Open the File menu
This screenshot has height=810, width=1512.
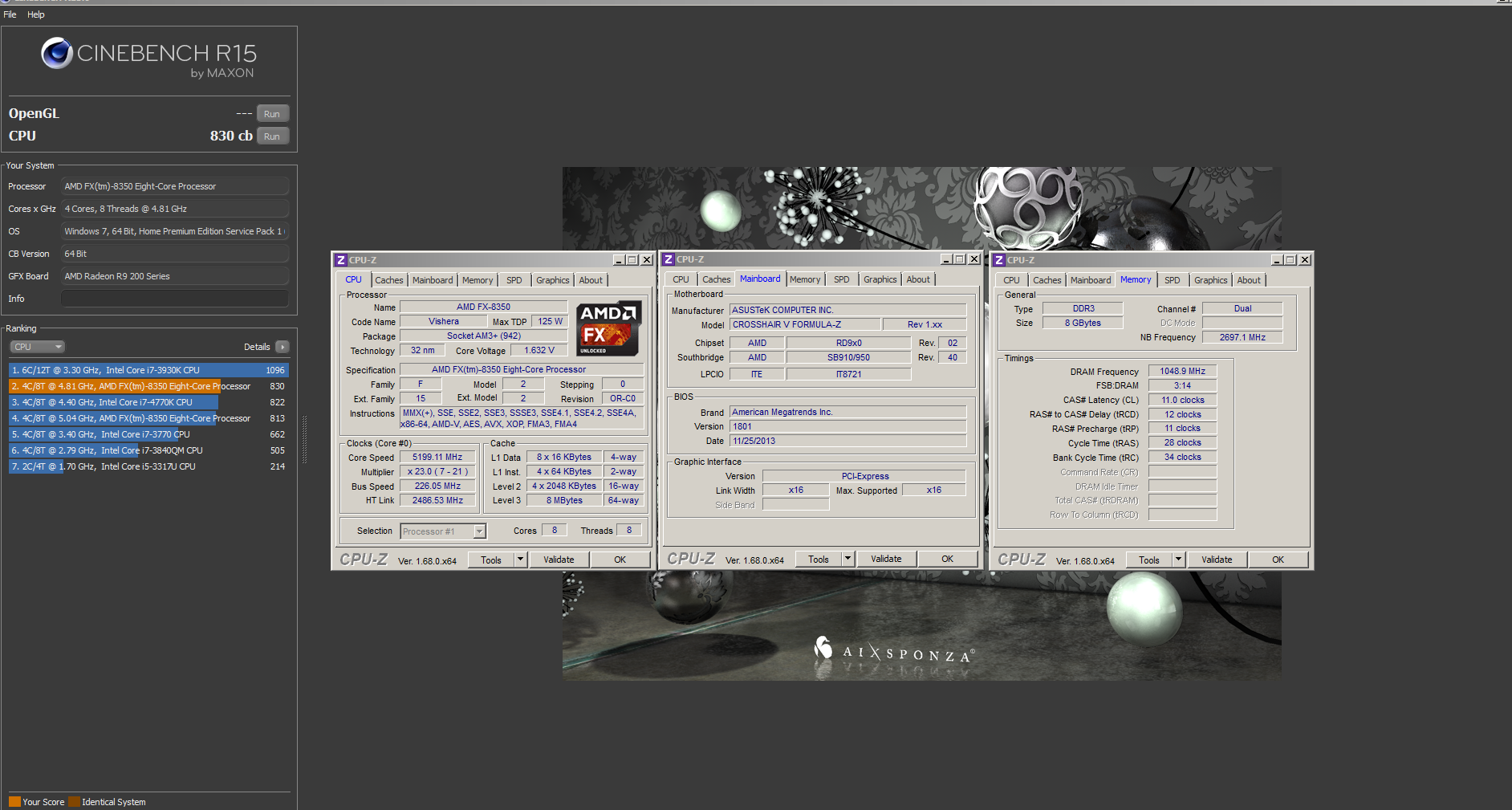pyautogui.click(x=10, y=14)
